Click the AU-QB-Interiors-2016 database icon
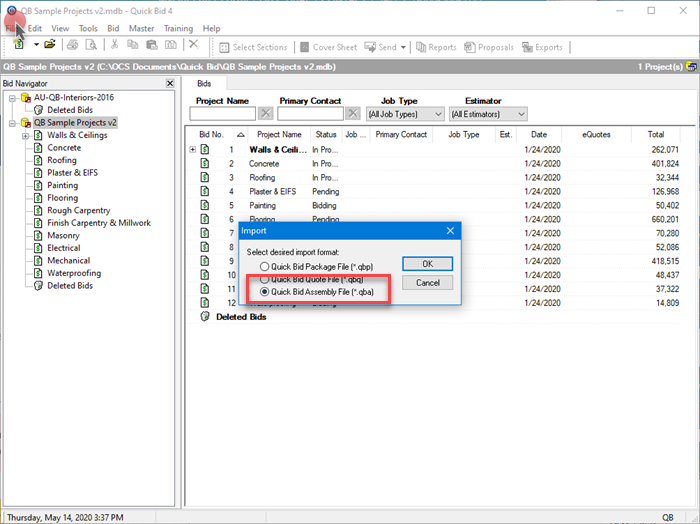 pyautogui.click(x=26, y=98)
